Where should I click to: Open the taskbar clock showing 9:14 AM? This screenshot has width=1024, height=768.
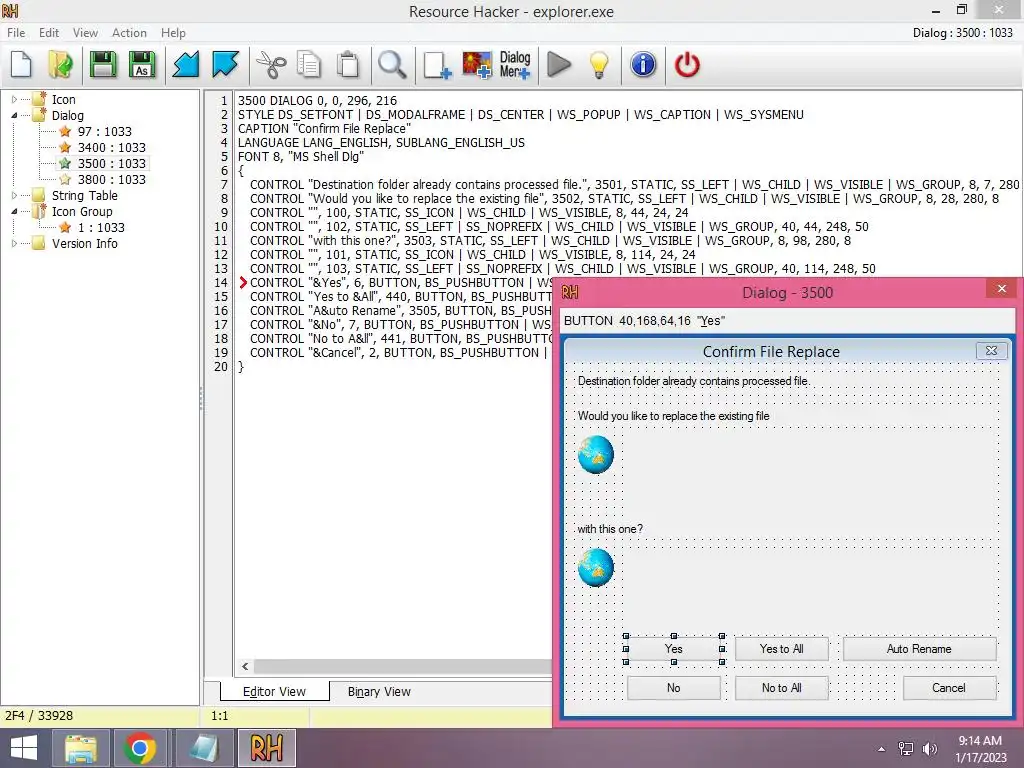click(x=980, y=749)
